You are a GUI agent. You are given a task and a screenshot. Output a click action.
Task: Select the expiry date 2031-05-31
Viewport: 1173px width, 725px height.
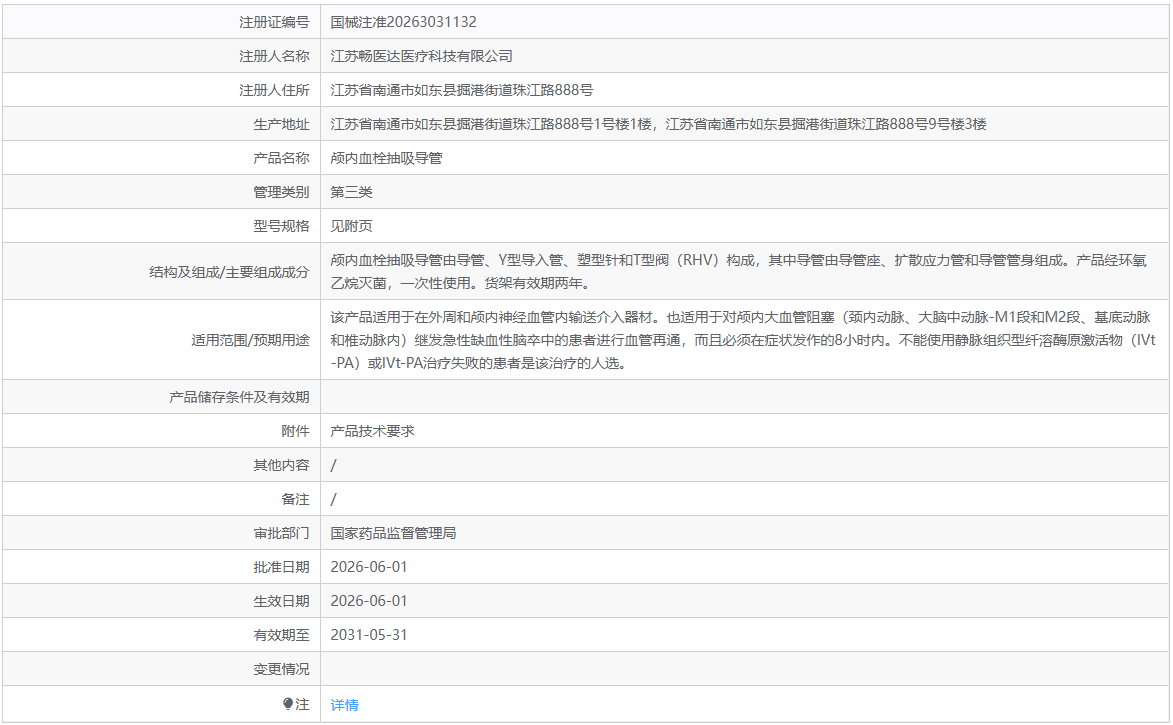point(369,635)
